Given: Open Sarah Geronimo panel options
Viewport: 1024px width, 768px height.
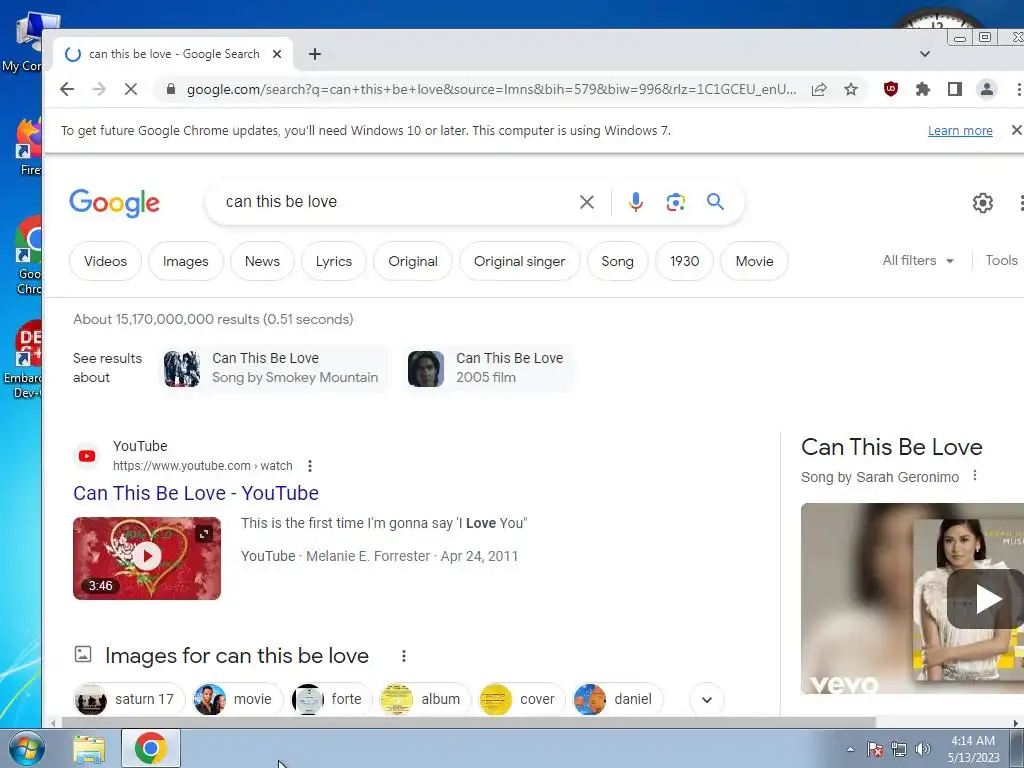Looking at the screenshot, I should [x=975, y=475].
